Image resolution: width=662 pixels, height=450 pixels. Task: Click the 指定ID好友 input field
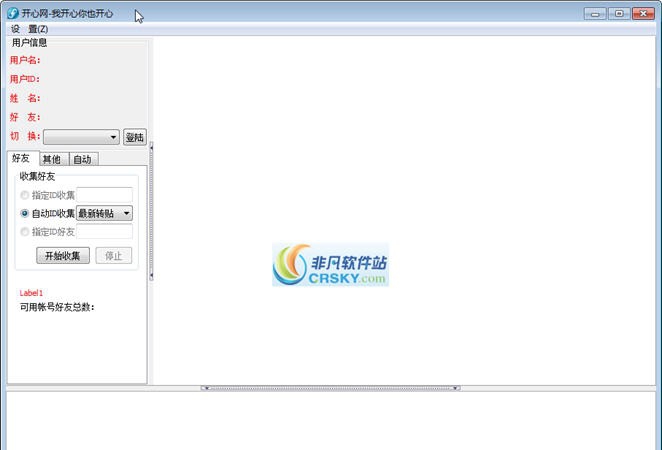click(x=104, y=232)
